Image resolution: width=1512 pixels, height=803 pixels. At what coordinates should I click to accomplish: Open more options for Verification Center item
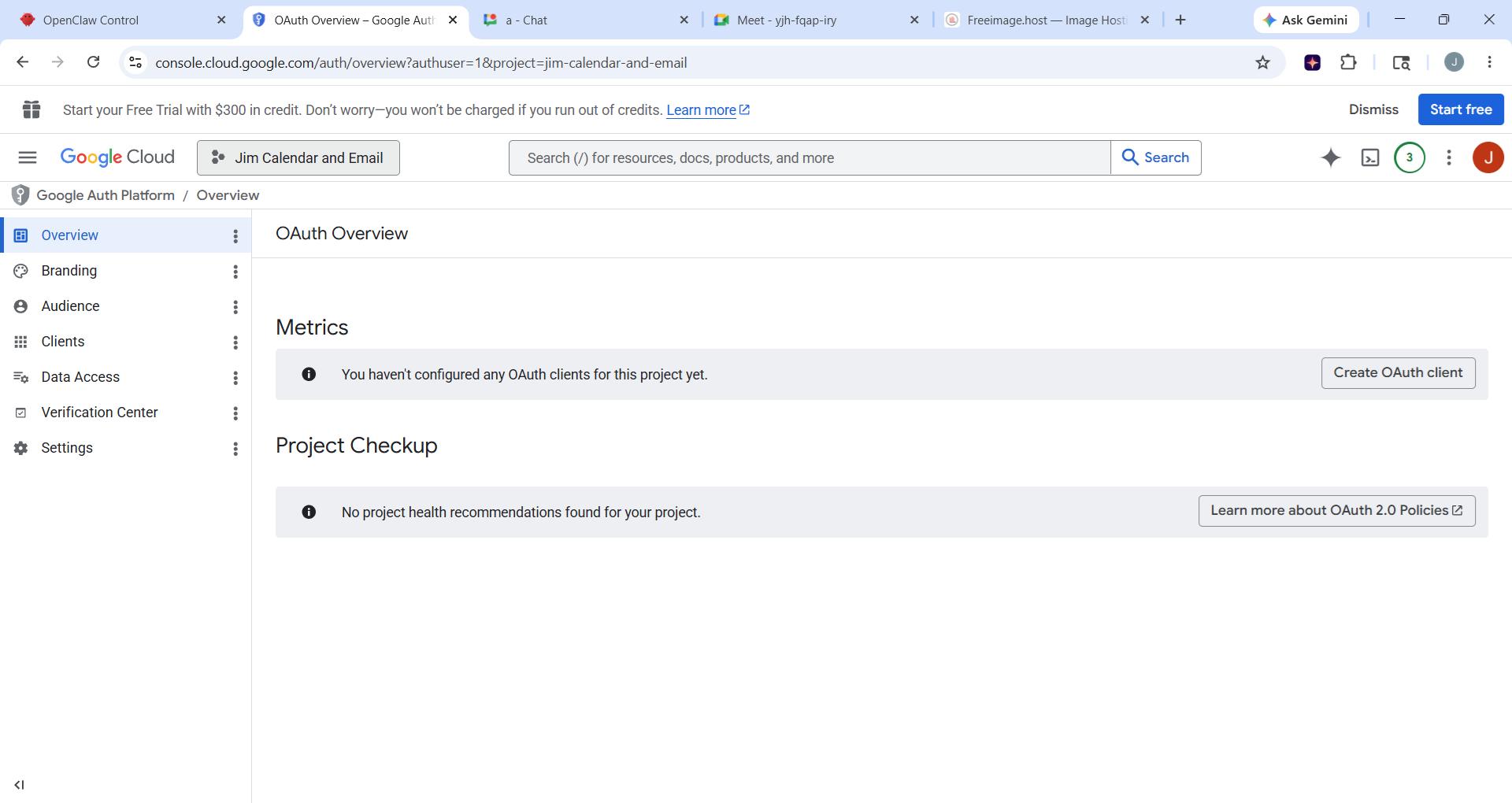pyautogui.click(x=235, y=413)
